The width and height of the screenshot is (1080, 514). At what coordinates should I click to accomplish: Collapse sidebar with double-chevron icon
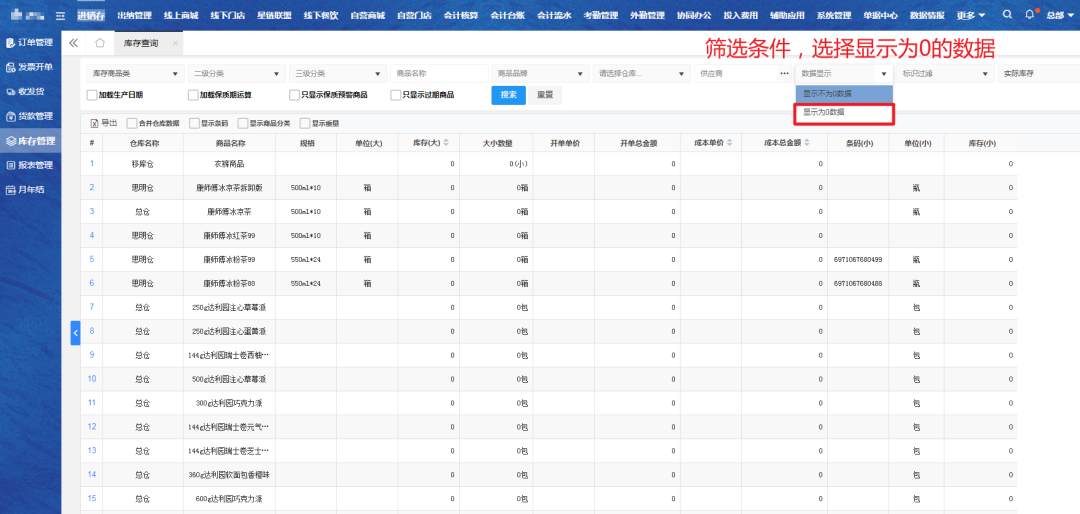coord(74,43)
